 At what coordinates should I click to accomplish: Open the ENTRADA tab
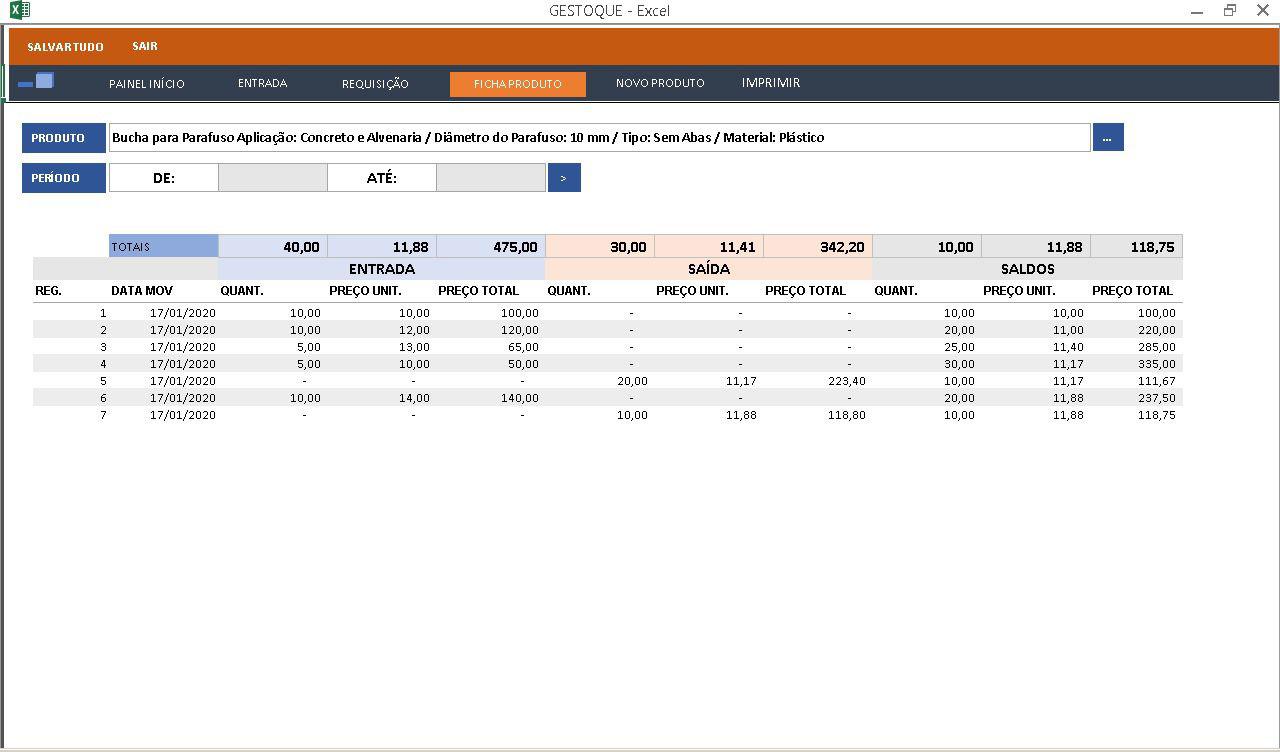coord(262,84)
